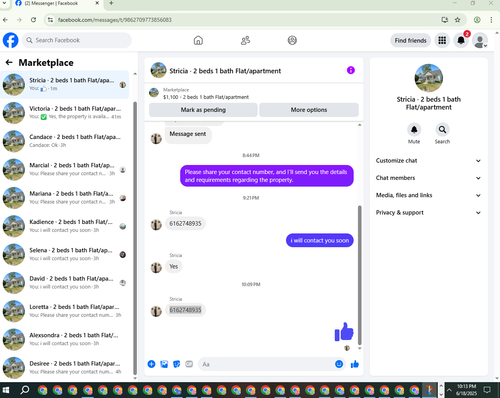Choose a GIF from the composer icon
Image resolution: width=500 pixels, height=398 pixels.
(189, 364)
